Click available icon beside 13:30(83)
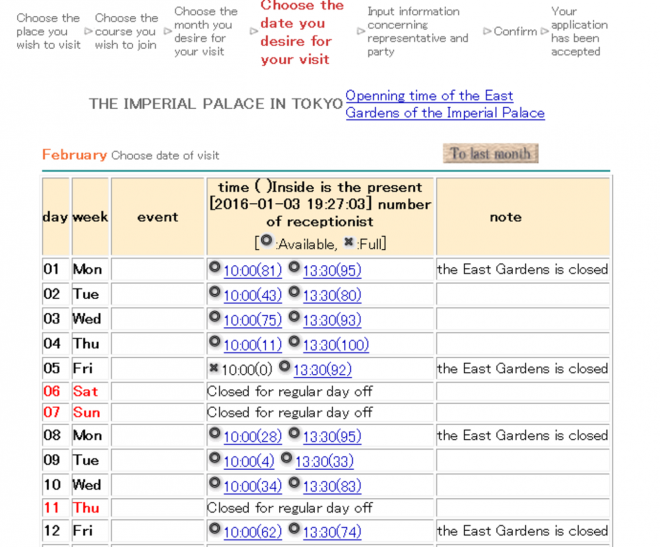The height and width of the screenshot is (547, 660). [294, 483]
